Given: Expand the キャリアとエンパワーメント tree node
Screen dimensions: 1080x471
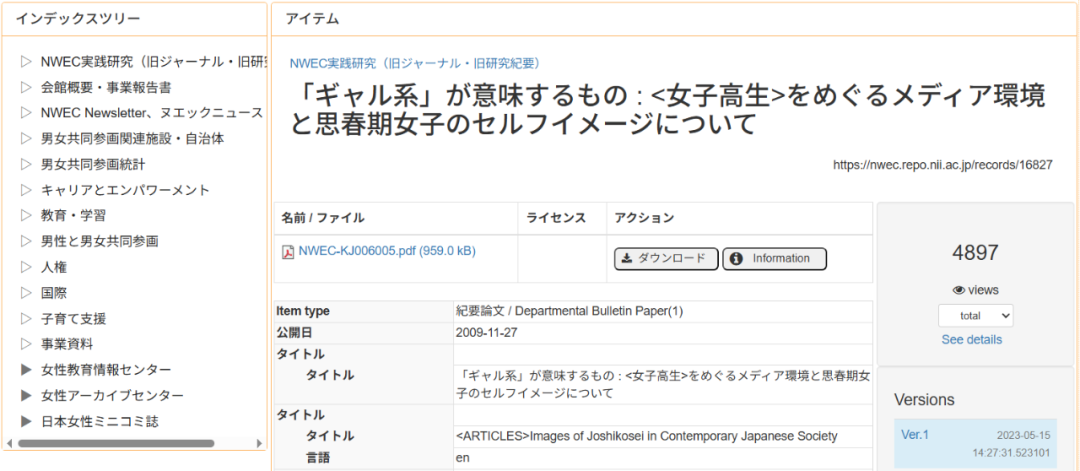Looking at the screenshot, I should pyautogui.click(x=27, y=190).
